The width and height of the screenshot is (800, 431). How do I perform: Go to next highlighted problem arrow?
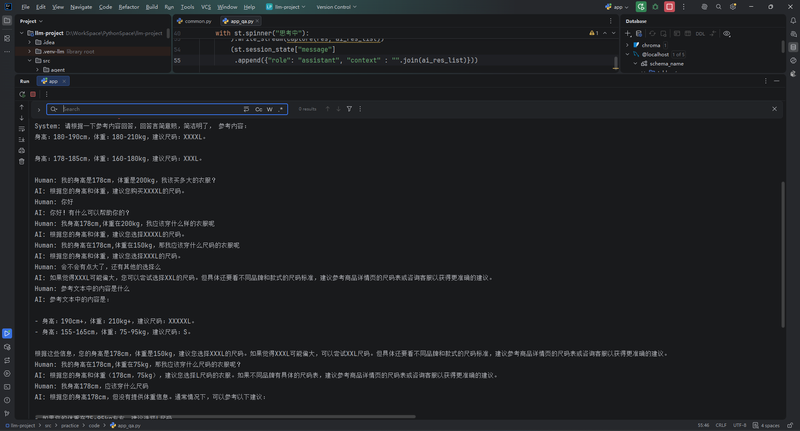click(614, 33)
